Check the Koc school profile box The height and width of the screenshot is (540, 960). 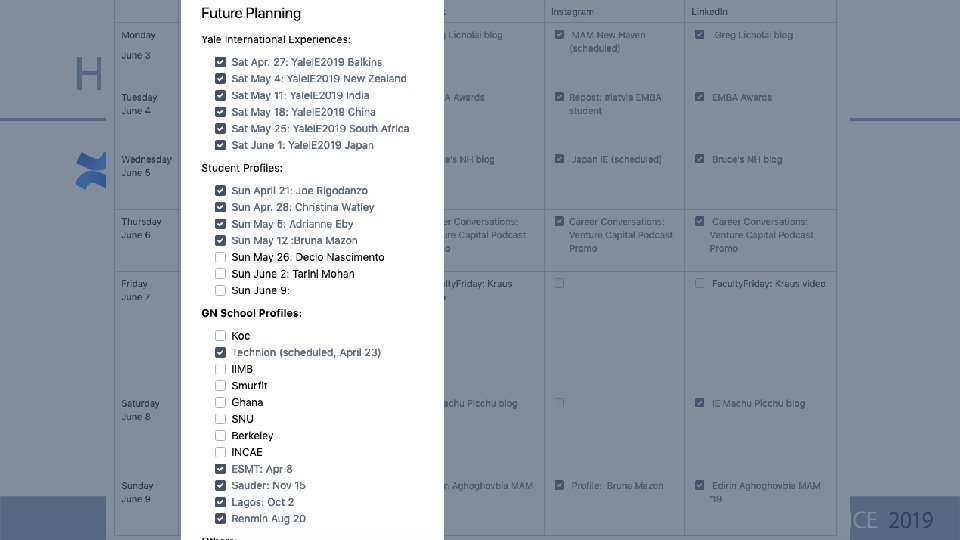220,336
